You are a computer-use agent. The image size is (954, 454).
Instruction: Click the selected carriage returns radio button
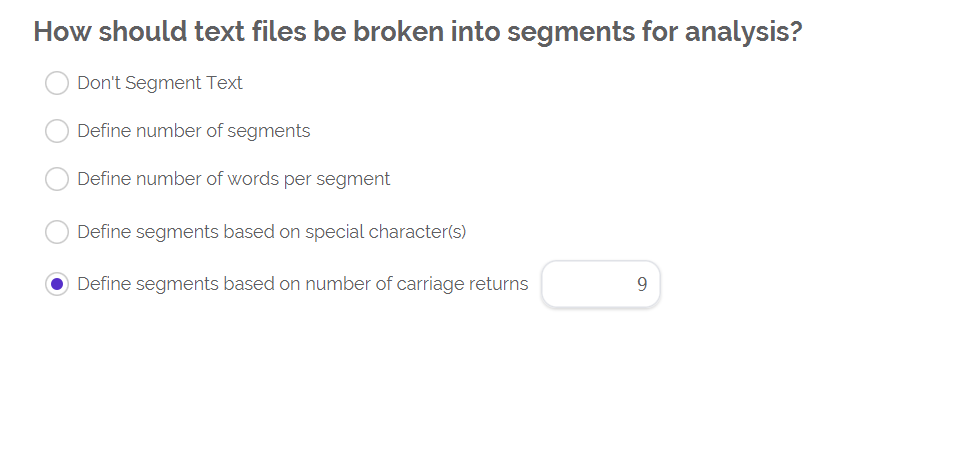click(57, 284)
